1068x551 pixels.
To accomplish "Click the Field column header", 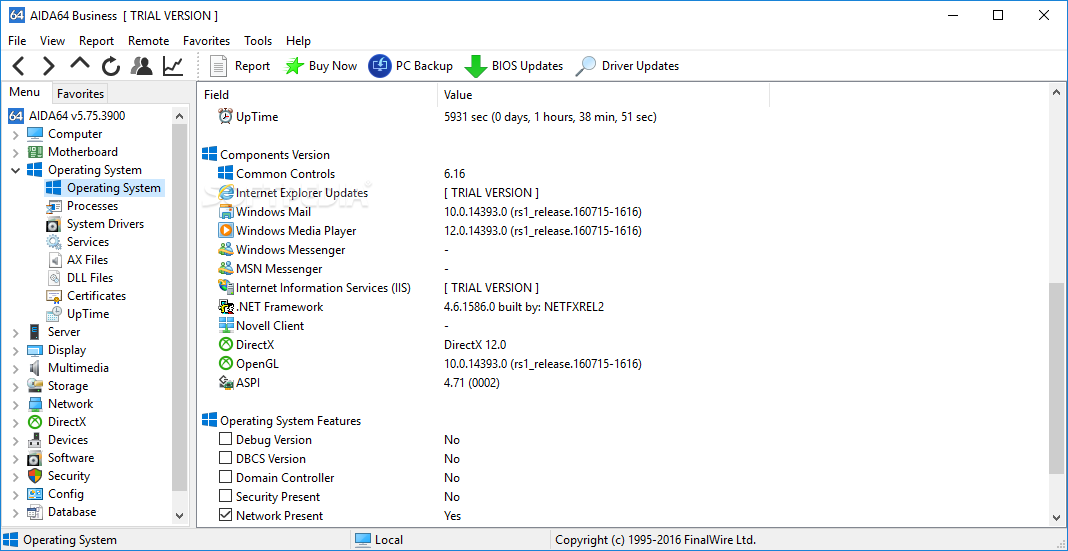I will (317, 95).
